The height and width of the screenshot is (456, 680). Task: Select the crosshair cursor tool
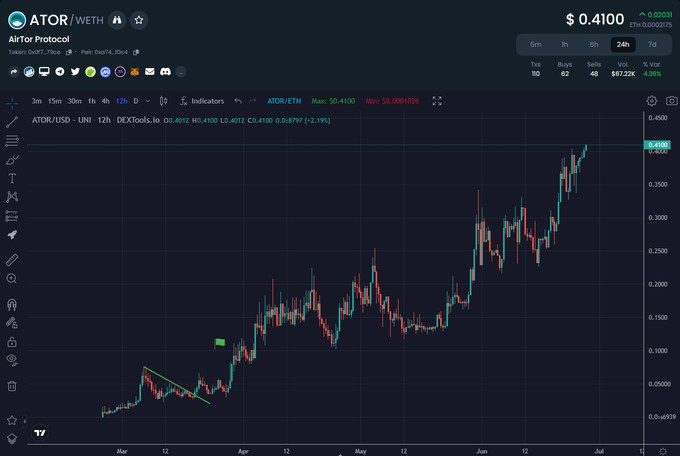(x=12, y=103)
